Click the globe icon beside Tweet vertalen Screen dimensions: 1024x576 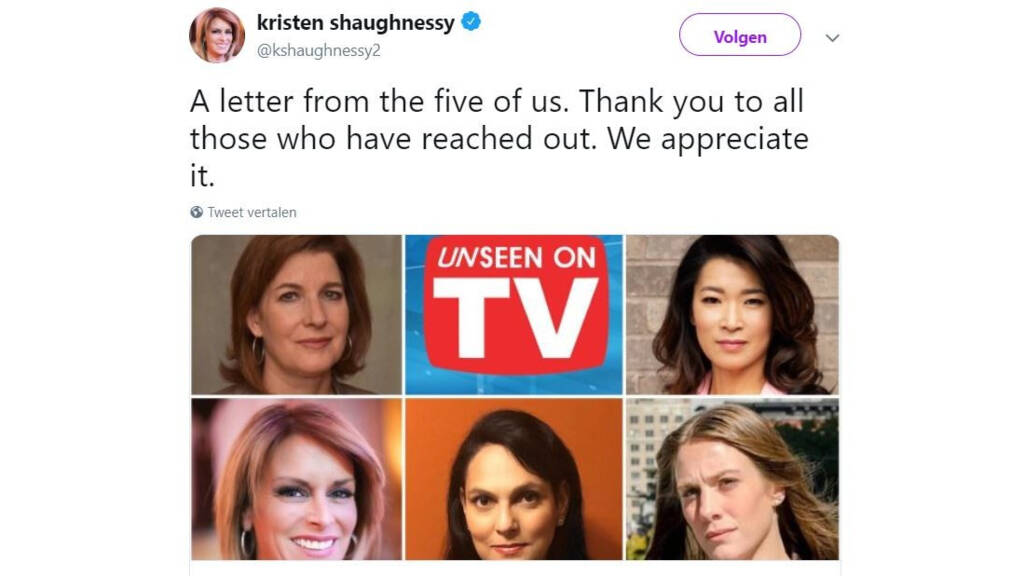(x=197, y=212)
